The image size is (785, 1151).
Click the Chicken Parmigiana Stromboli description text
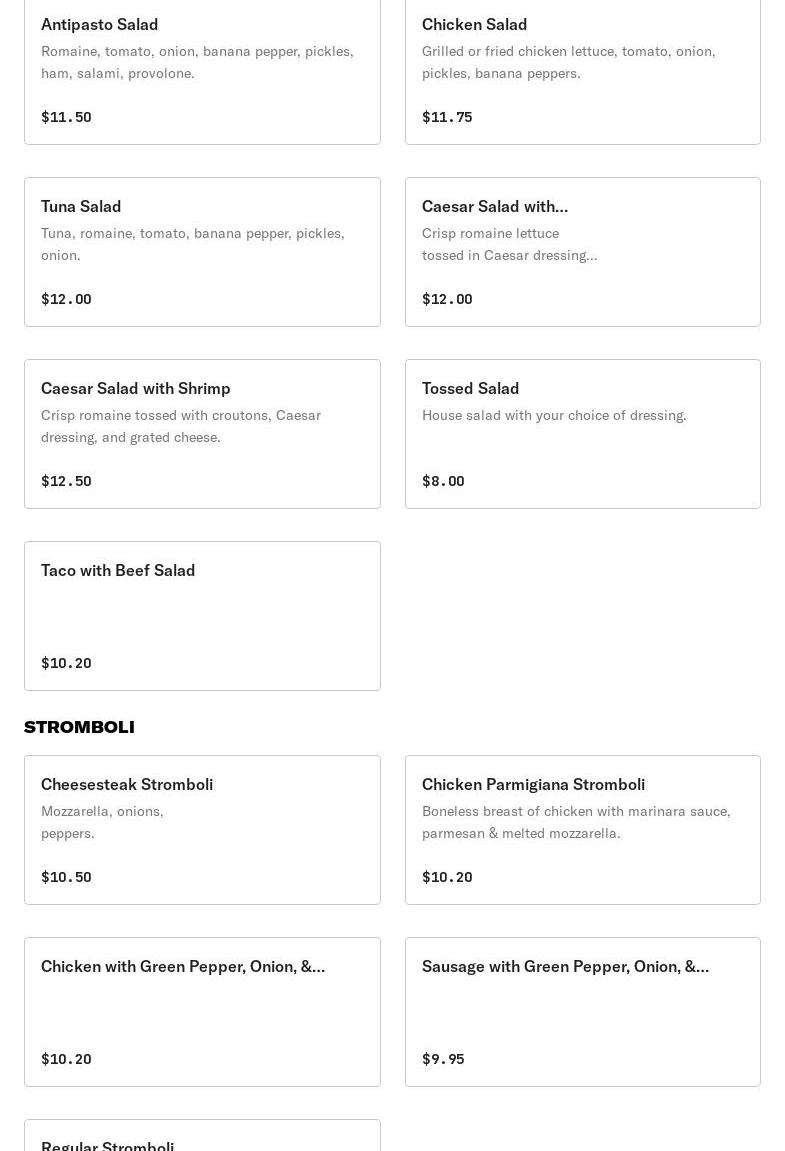tap(576, 822)
